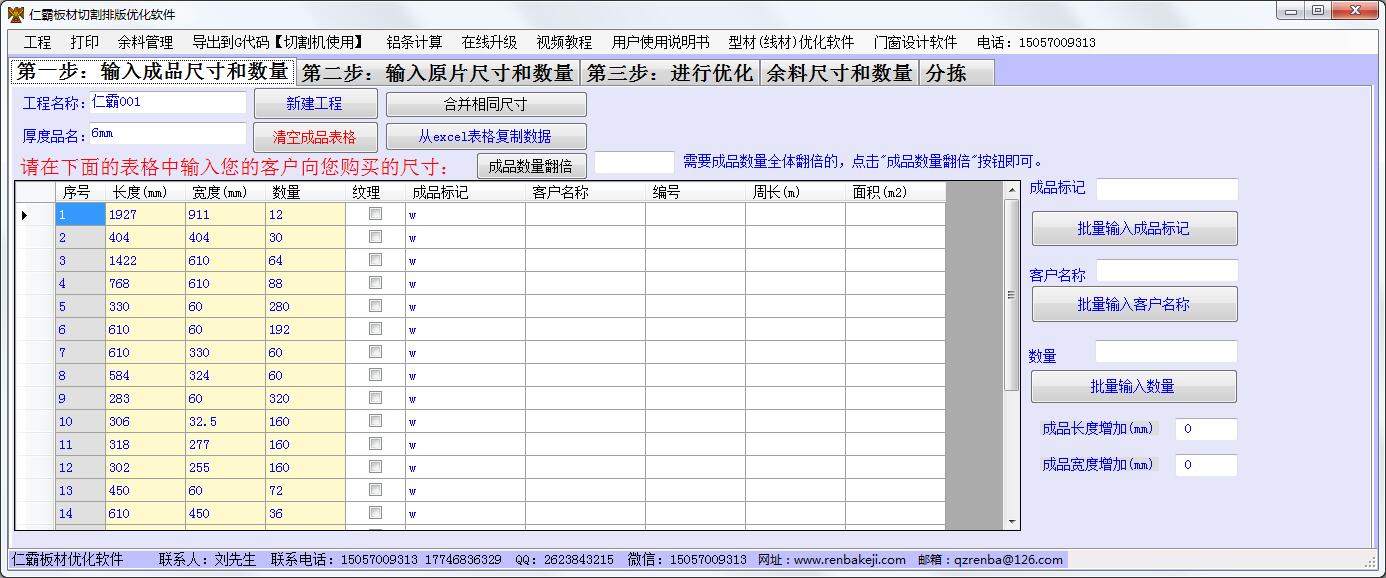
Task: Toggle 纹理 checkbox in row 12
Action: [375, 467]
